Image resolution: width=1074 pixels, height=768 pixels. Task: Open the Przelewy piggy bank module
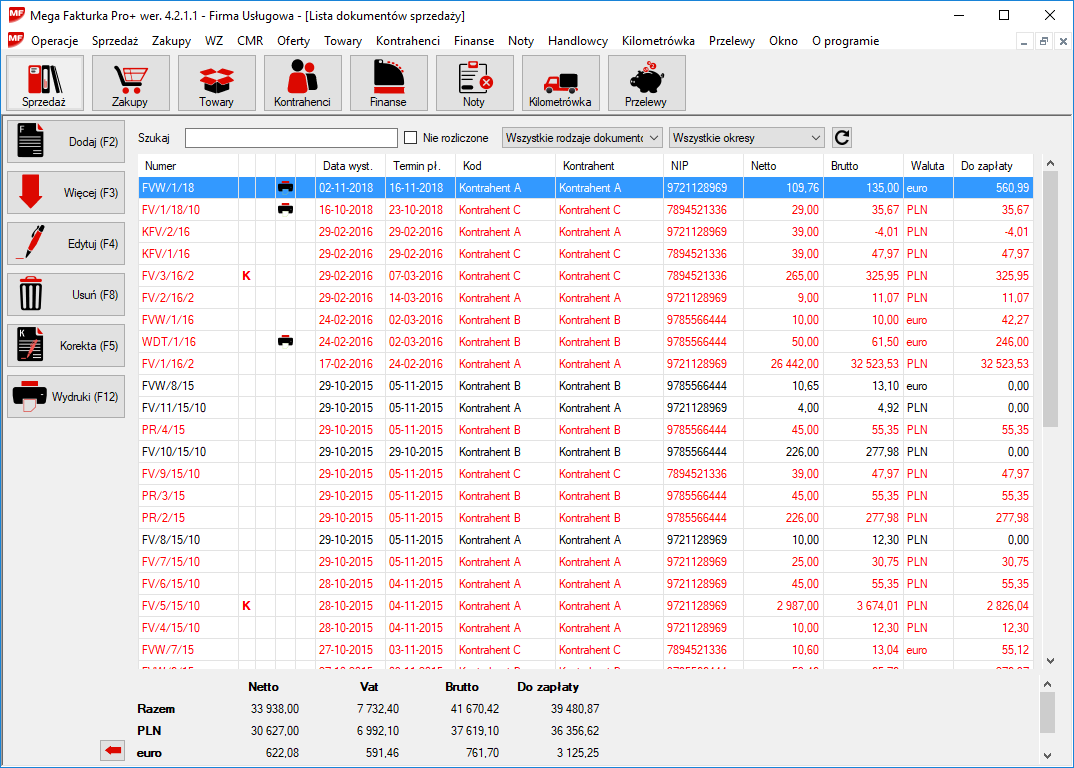tap(646, 83)
